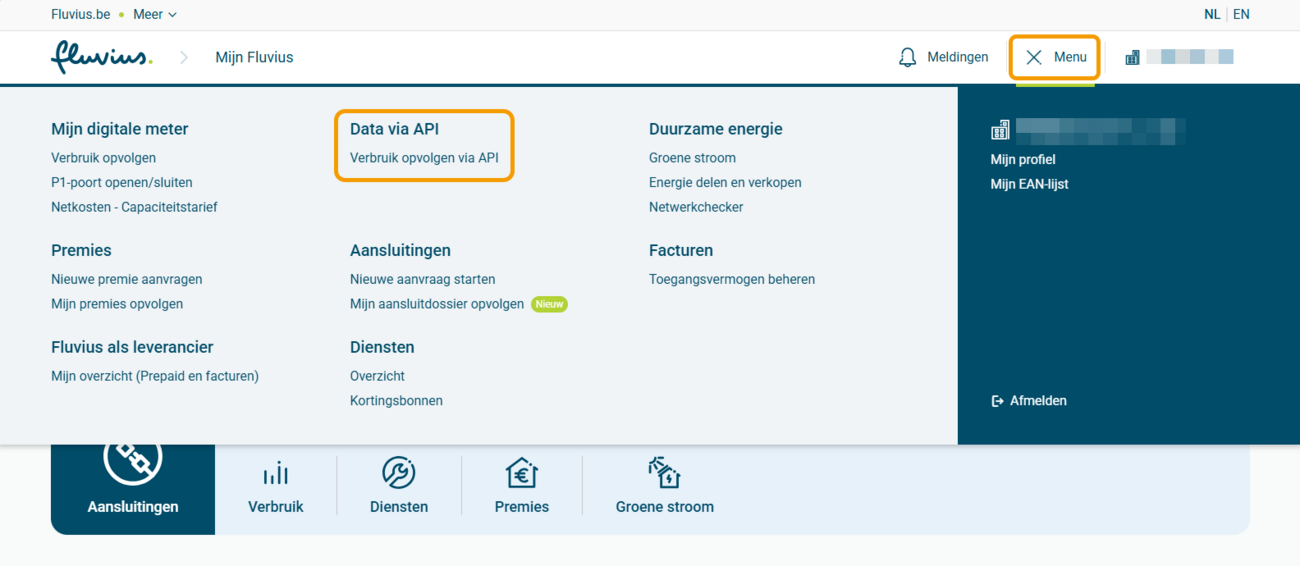Open Diensten wrench icon
The width and height of the screenshot is (1300, 566).
(398, 473)
